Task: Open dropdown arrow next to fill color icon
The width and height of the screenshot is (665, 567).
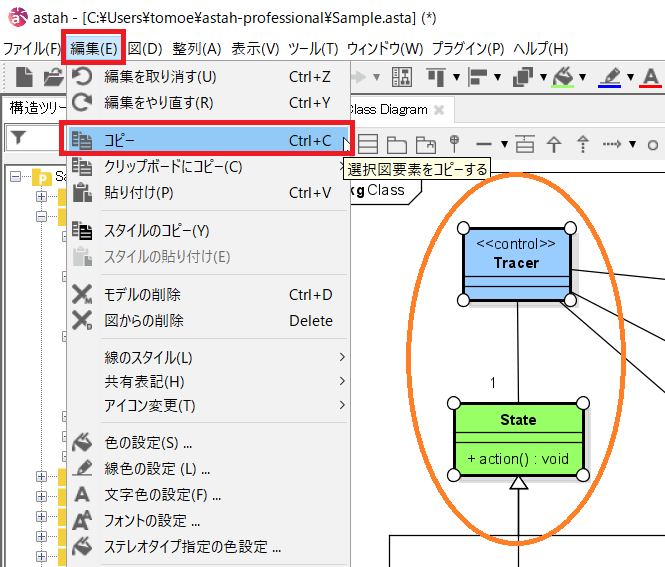Action: pos(583,78)
